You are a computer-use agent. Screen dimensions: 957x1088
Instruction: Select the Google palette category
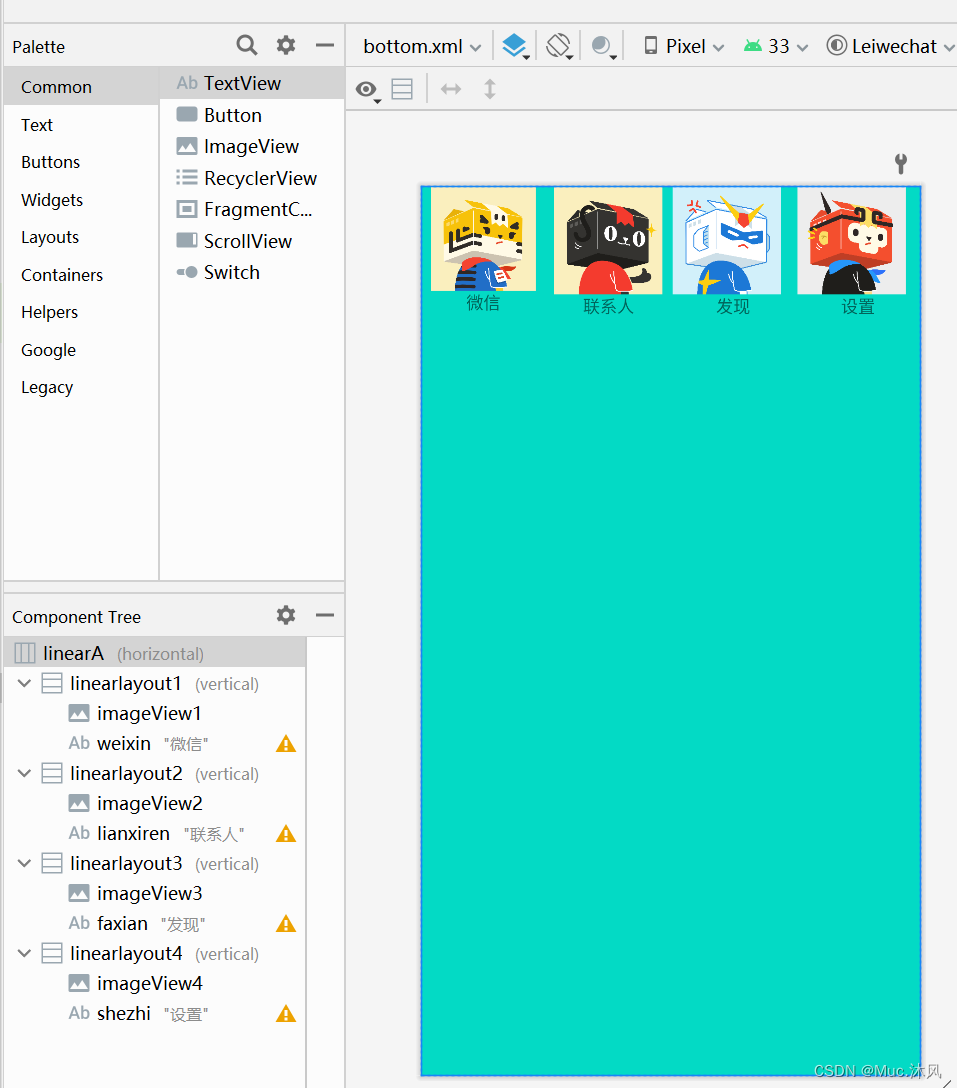click(82, 350)
